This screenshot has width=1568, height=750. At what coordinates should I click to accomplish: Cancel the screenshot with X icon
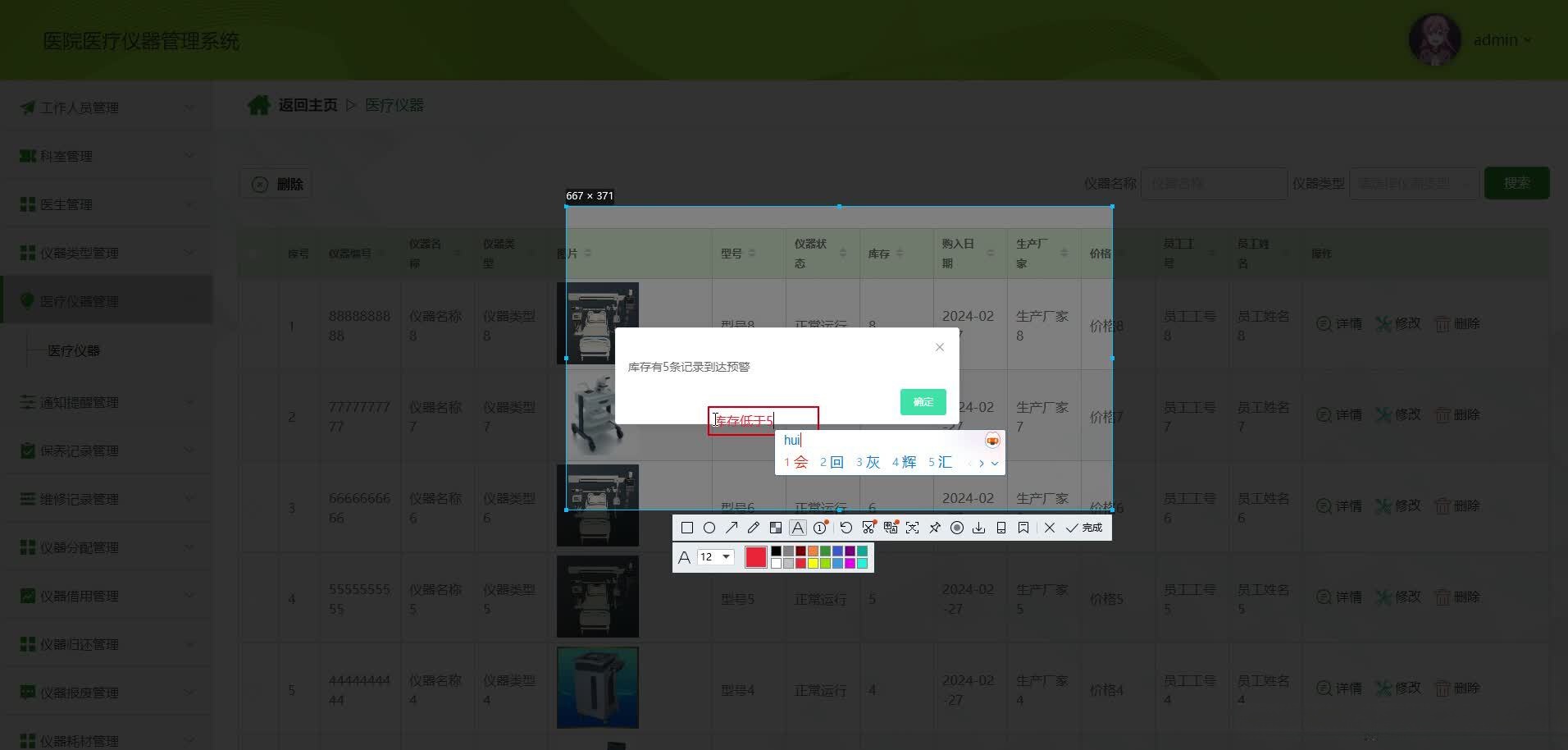click(1050, 528)
